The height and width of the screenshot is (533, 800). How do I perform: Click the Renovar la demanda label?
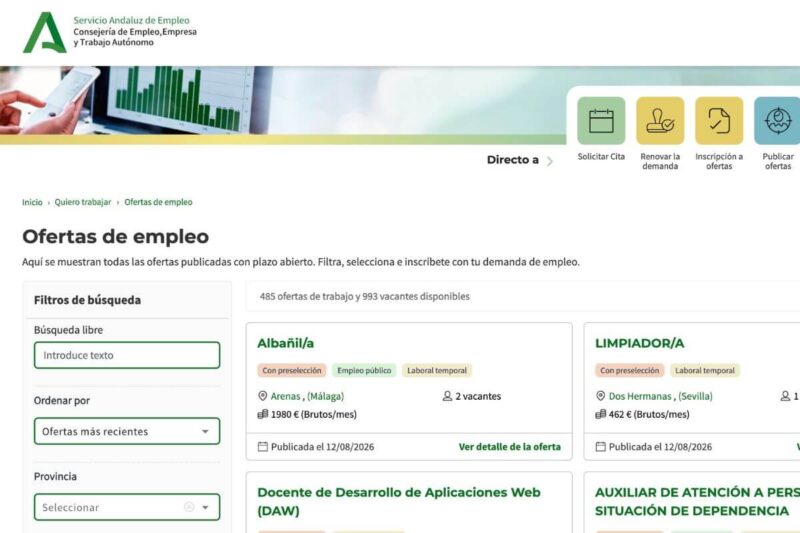(660, 161)
